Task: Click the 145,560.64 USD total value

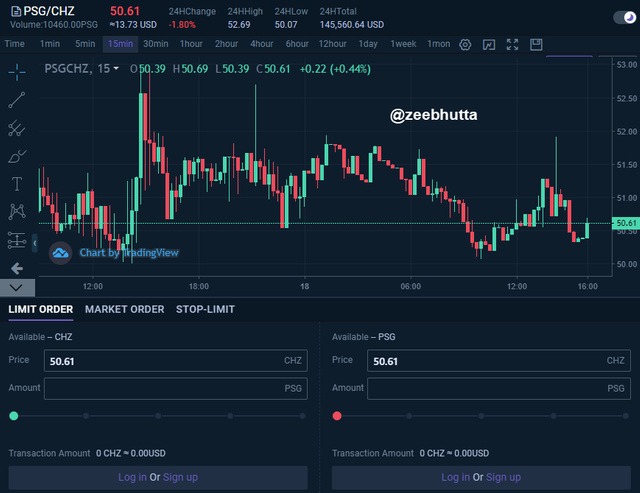Action: pos(352,25)
